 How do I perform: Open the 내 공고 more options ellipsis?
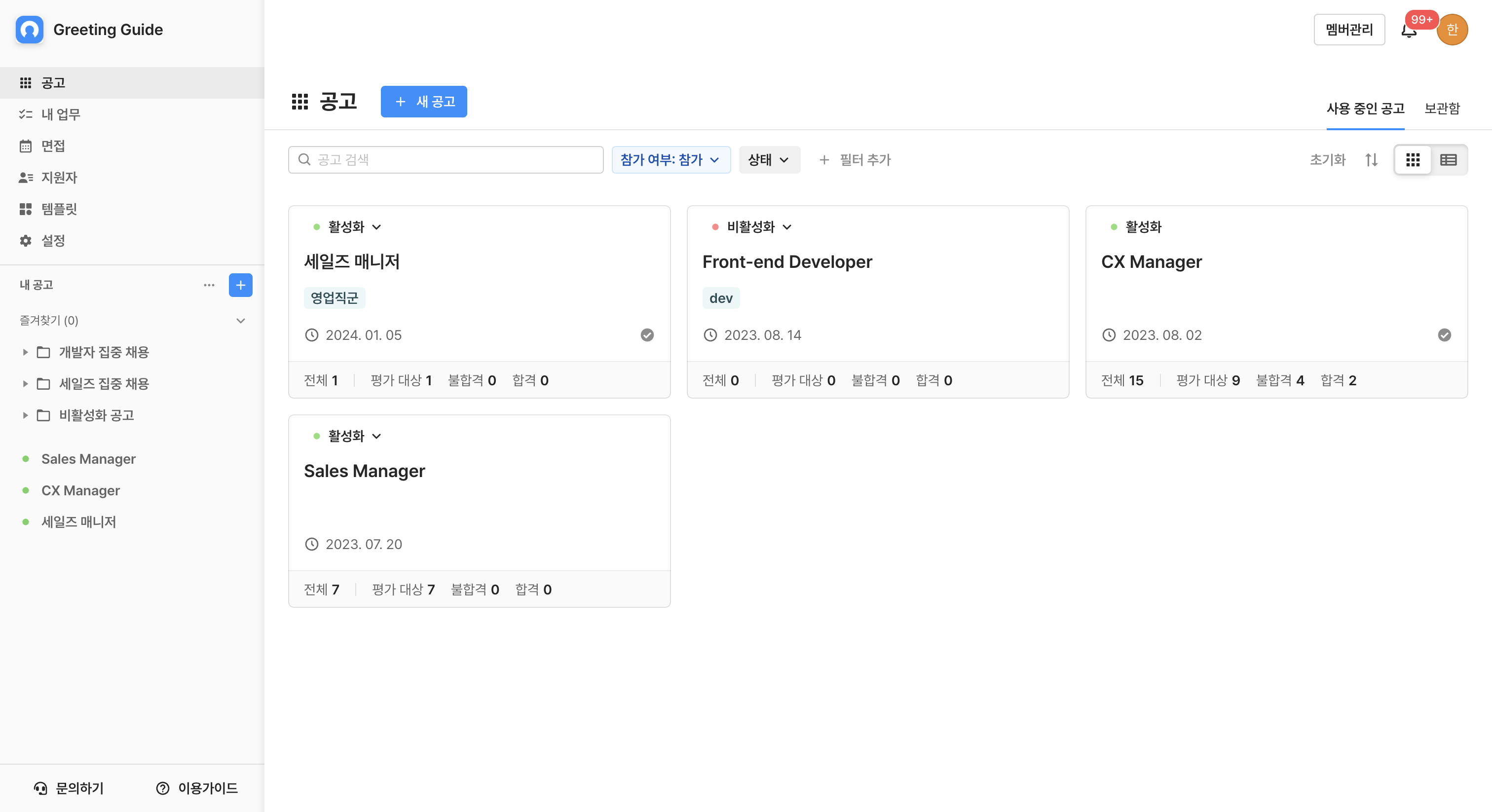coord(209,285)
